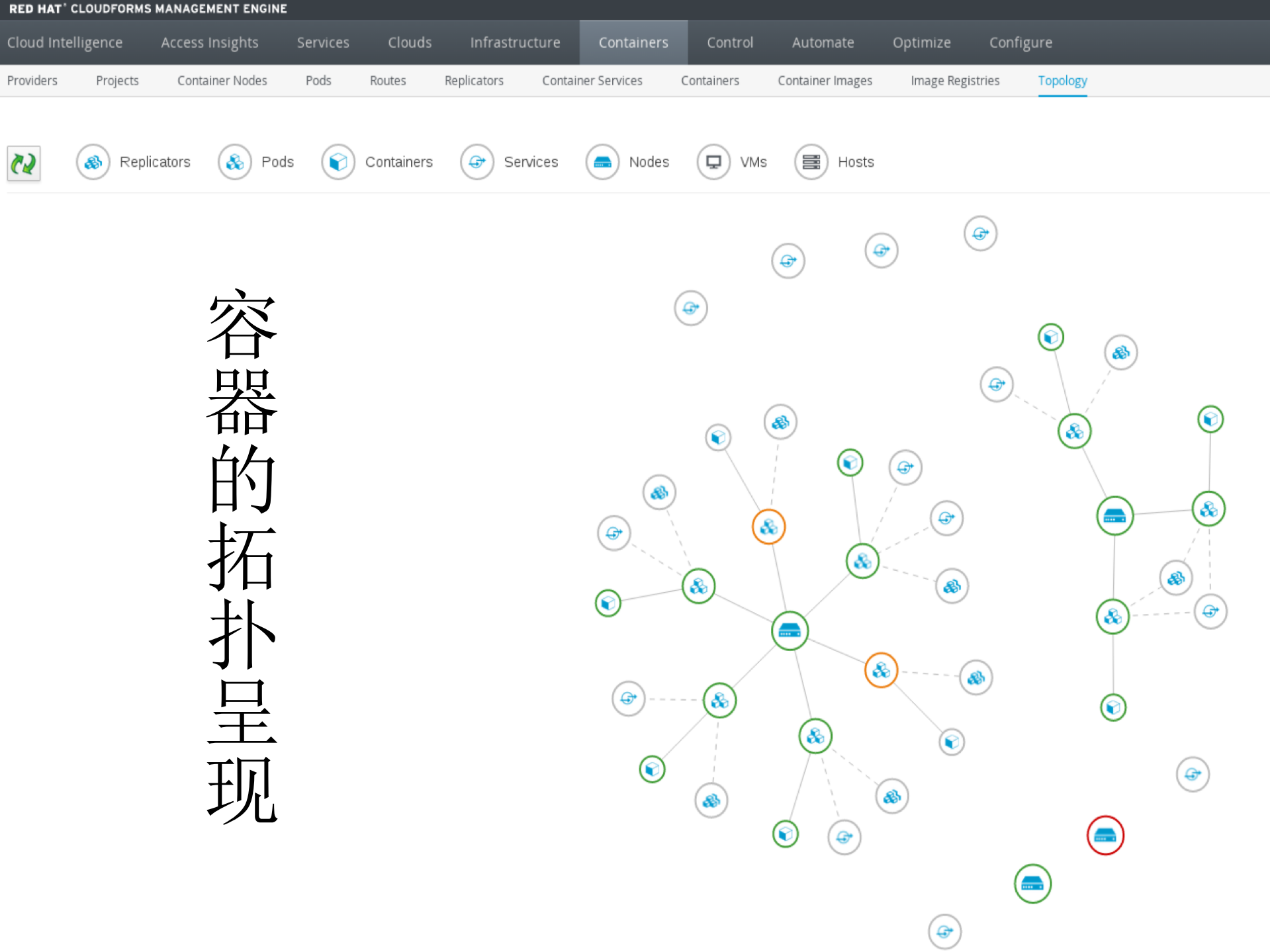Click the red-bordered failed node icon
The image size is (1270, 952).
click(1105, 836)
